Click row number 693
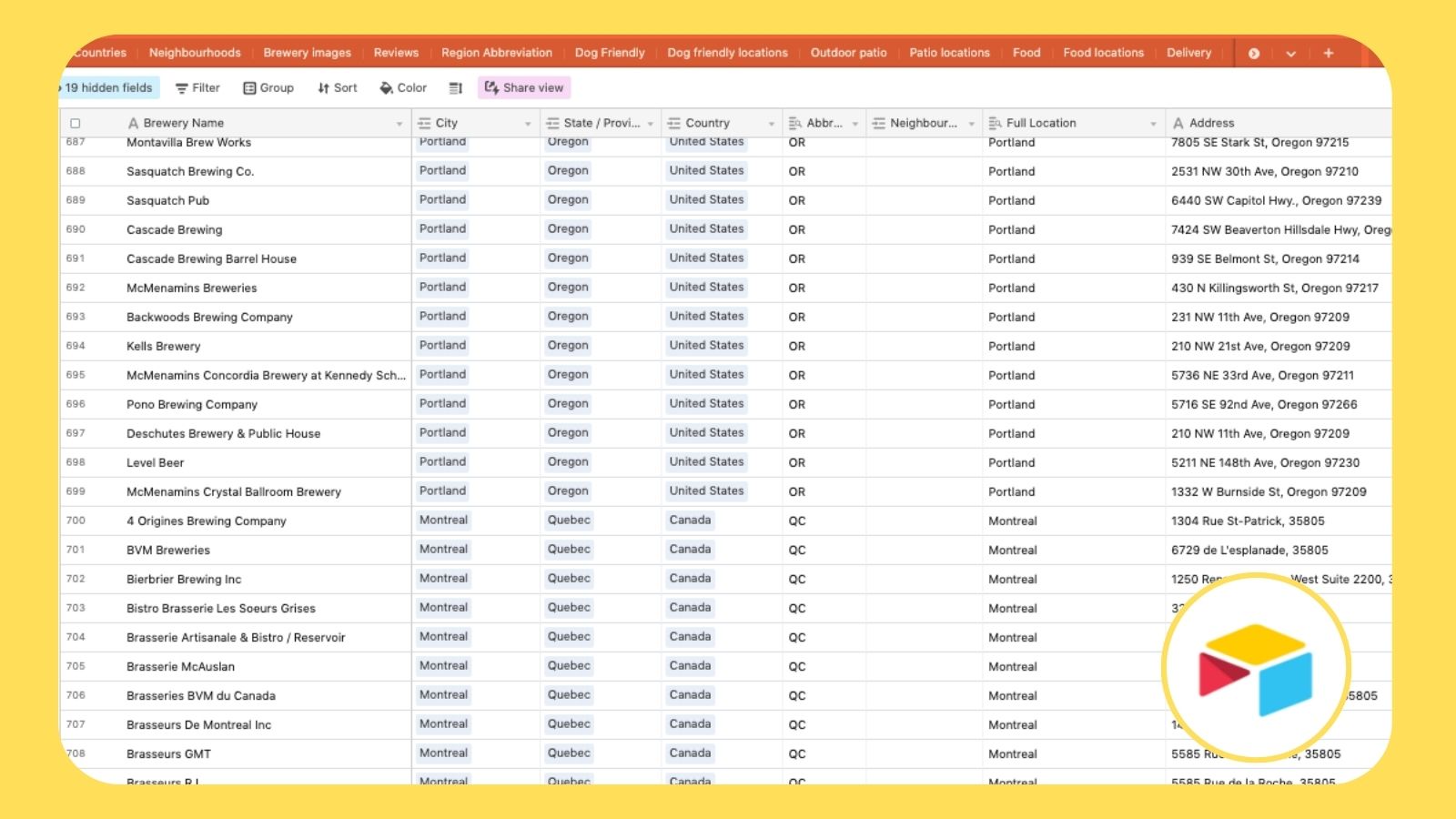The height and width of the screenshot is (819, 1456). click(x=76, y=317)
